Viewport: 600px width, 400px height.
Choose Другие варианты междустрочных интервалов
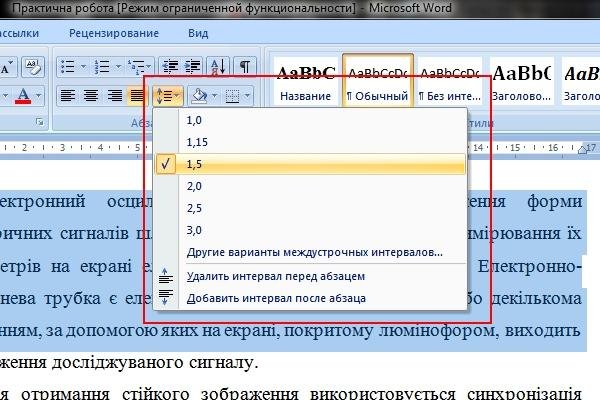click(x=314, y=251)
